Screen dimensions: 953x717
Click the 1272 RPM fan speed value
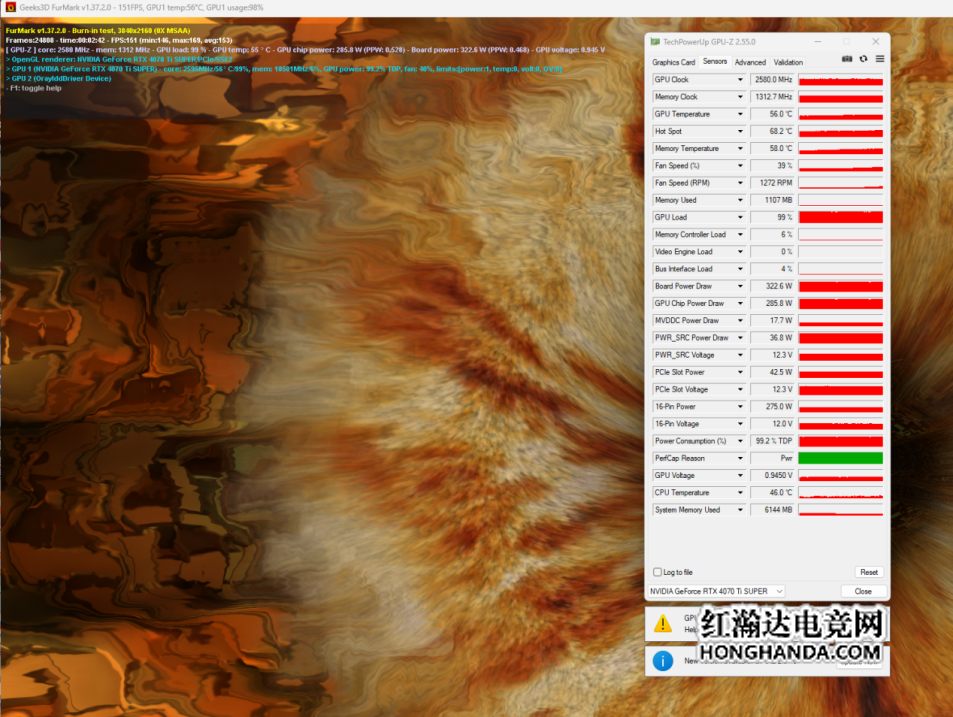(x=772, y=183)
